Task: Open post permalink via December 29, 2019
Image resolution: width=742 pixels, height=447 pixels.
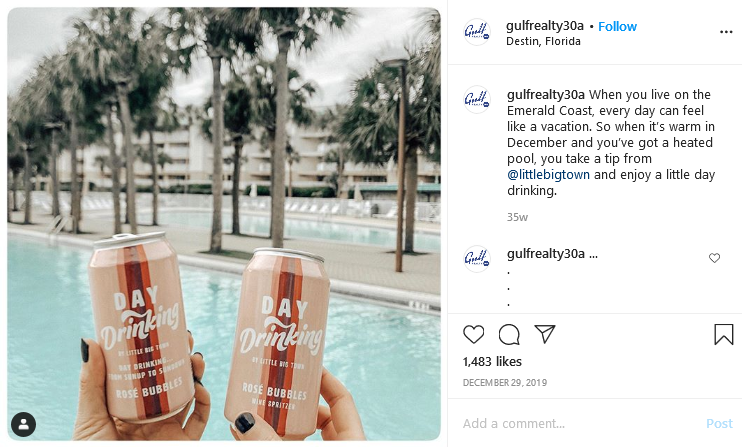Action: [x=504, y=383]
